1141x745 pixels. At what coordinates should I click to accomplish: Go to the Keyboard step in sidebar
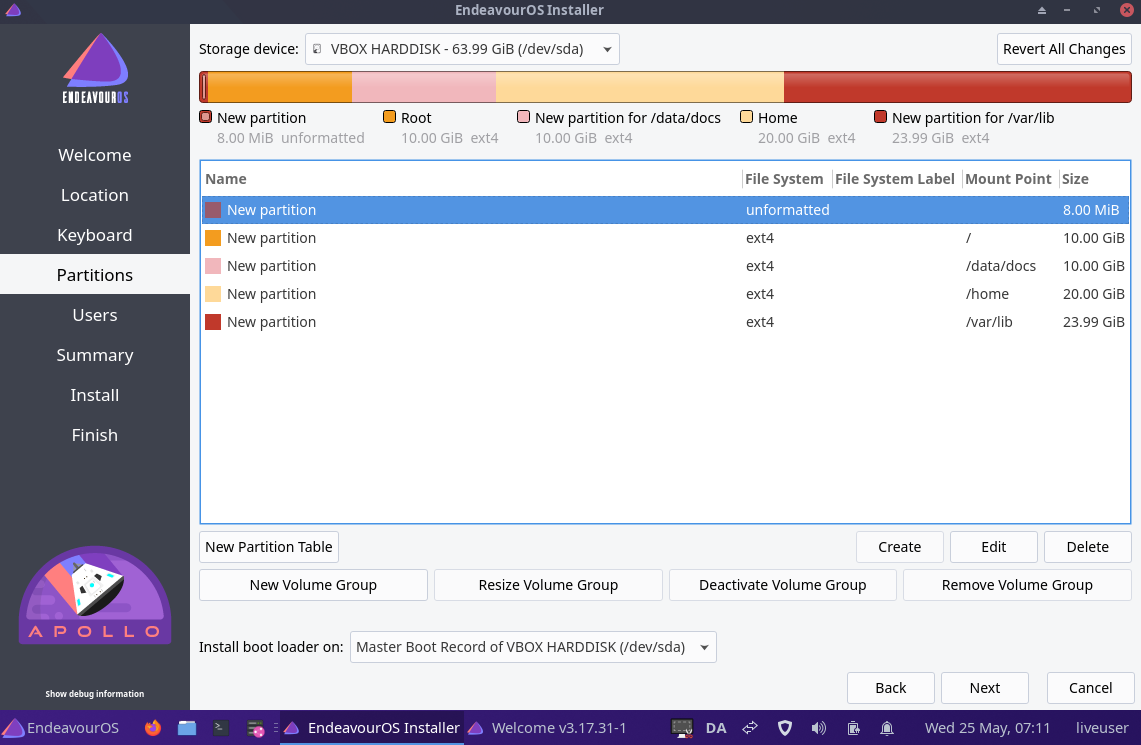(x=95, y=235)
